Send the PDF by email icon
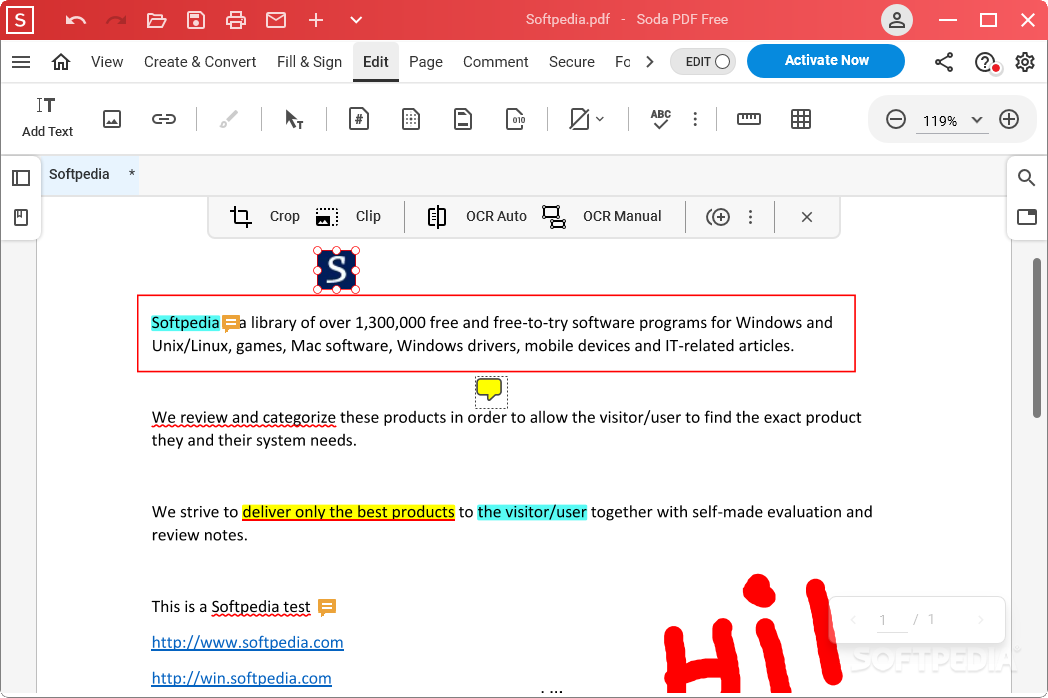This screenshot has height=698, width=1048. coord(275,20)
